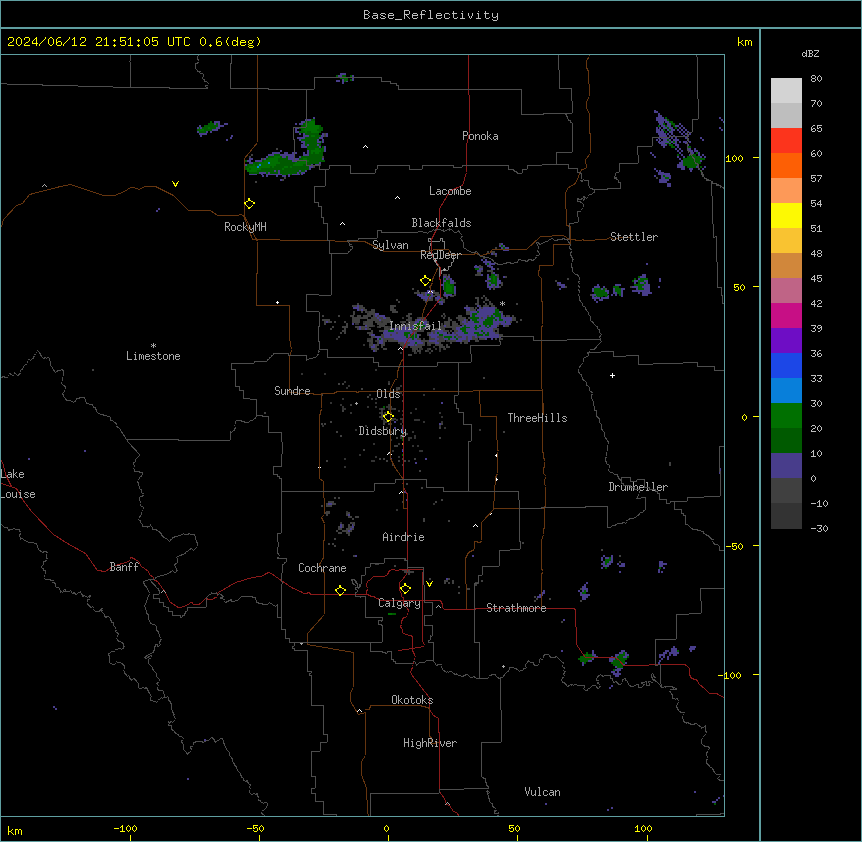Click the Limestone label
The image size is (862, 842).
pyautogui.click(x=153, y=356)
